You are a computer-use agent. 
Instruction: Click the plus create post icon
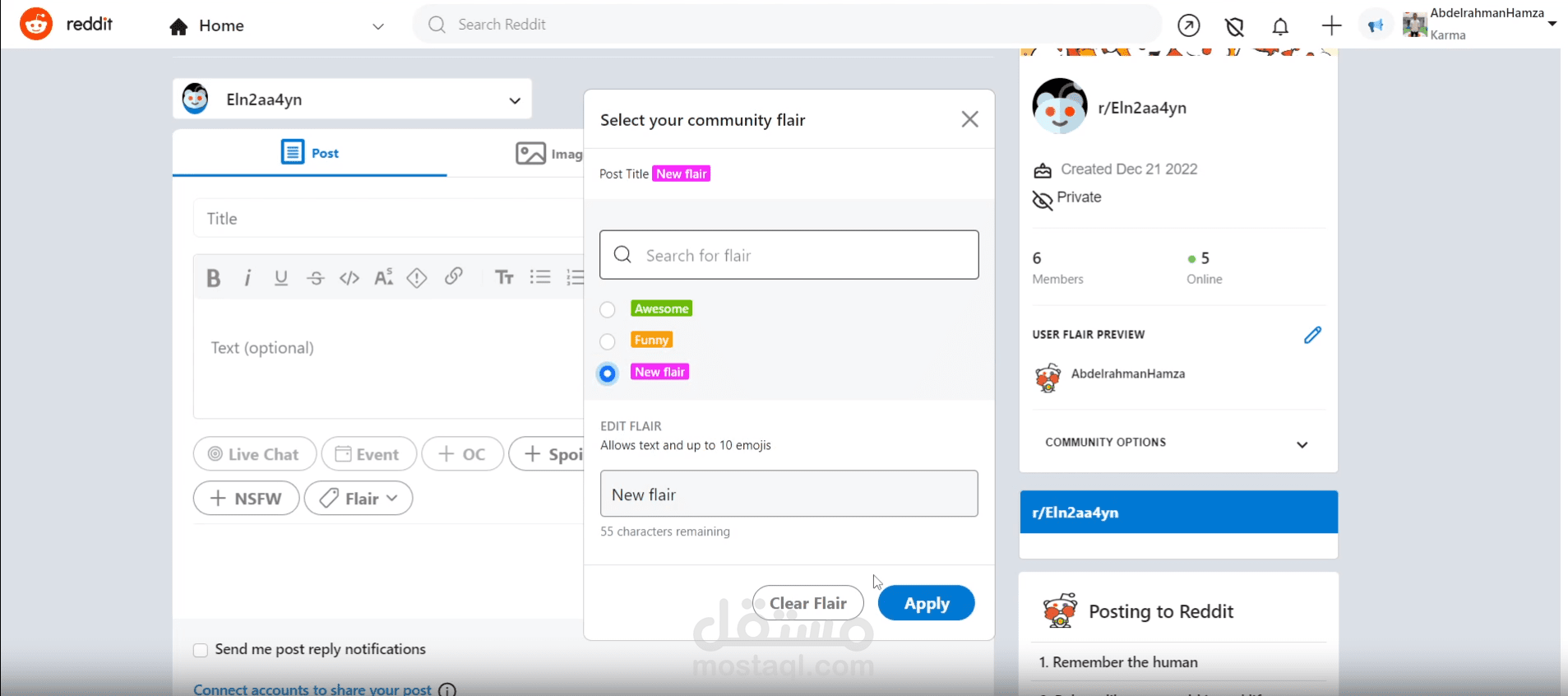(1331, 26)
